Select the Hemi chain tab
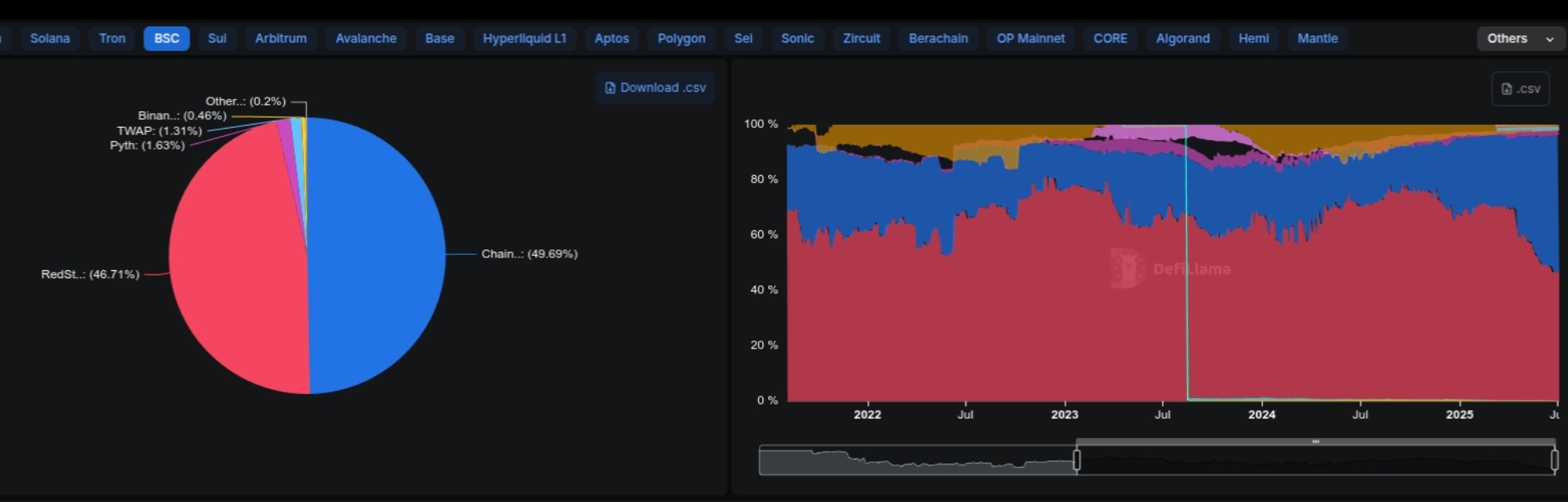 coord(1253,38)
